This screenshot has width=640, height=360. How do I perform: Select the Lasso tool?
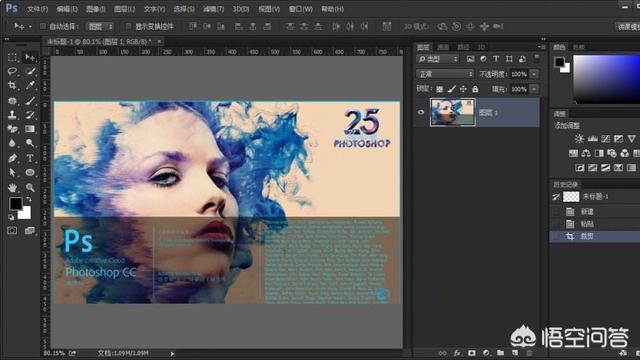click(x=12, y=71)
